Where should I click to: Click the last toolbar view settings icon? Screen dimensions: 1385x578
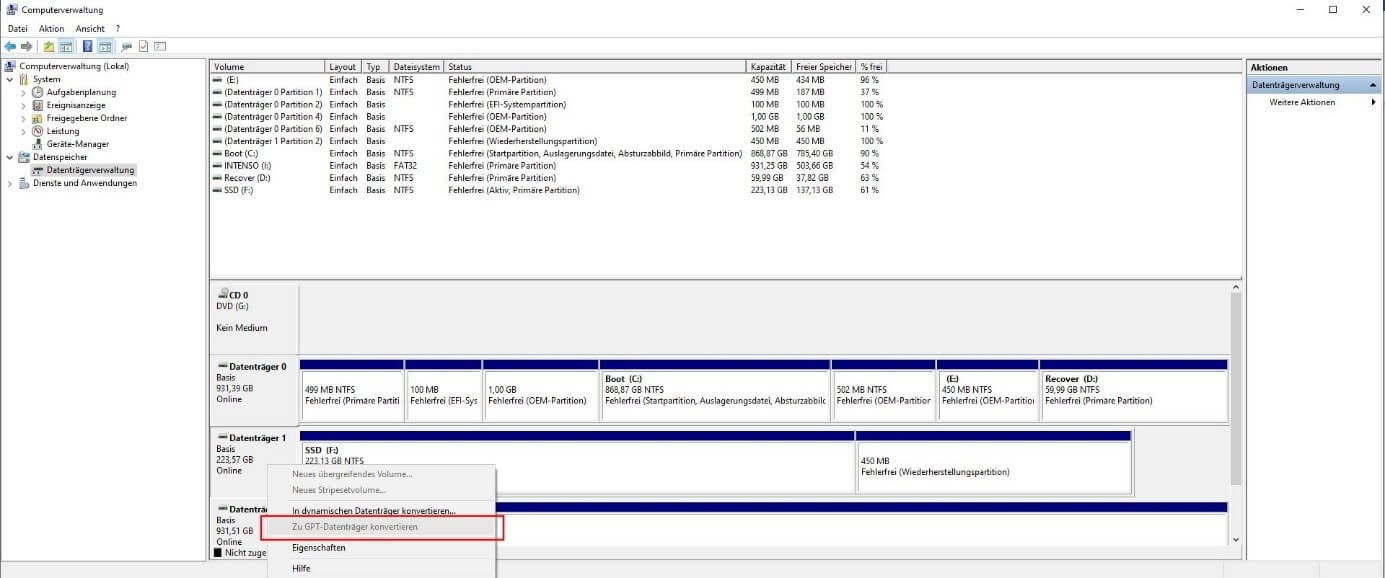pyautogui.click(x=159, y=46)
